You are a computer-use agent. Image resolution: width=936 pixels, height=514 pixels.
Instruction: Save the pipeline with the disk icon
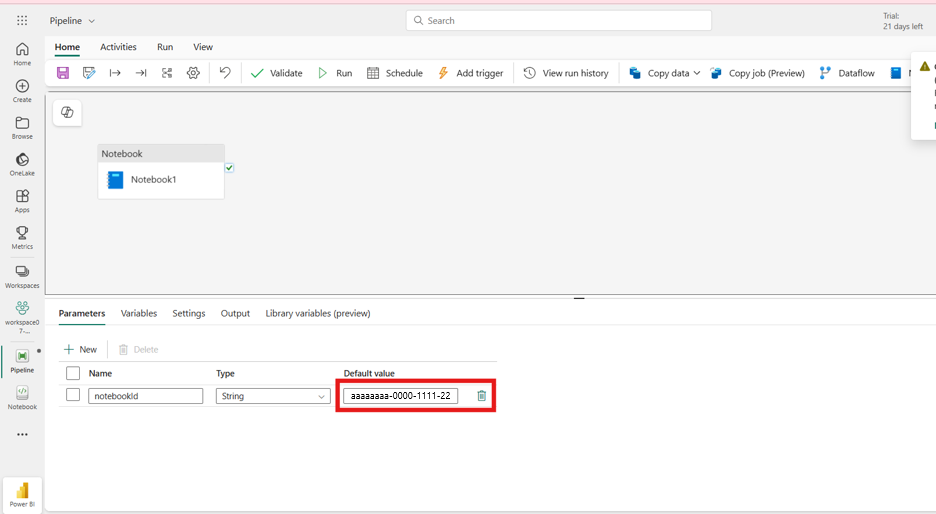63,73
